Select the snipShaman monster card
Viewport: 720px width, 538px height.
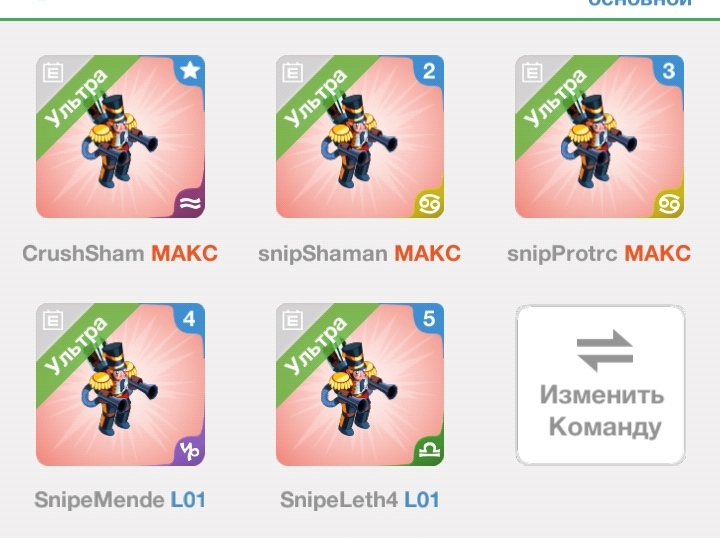360,137
